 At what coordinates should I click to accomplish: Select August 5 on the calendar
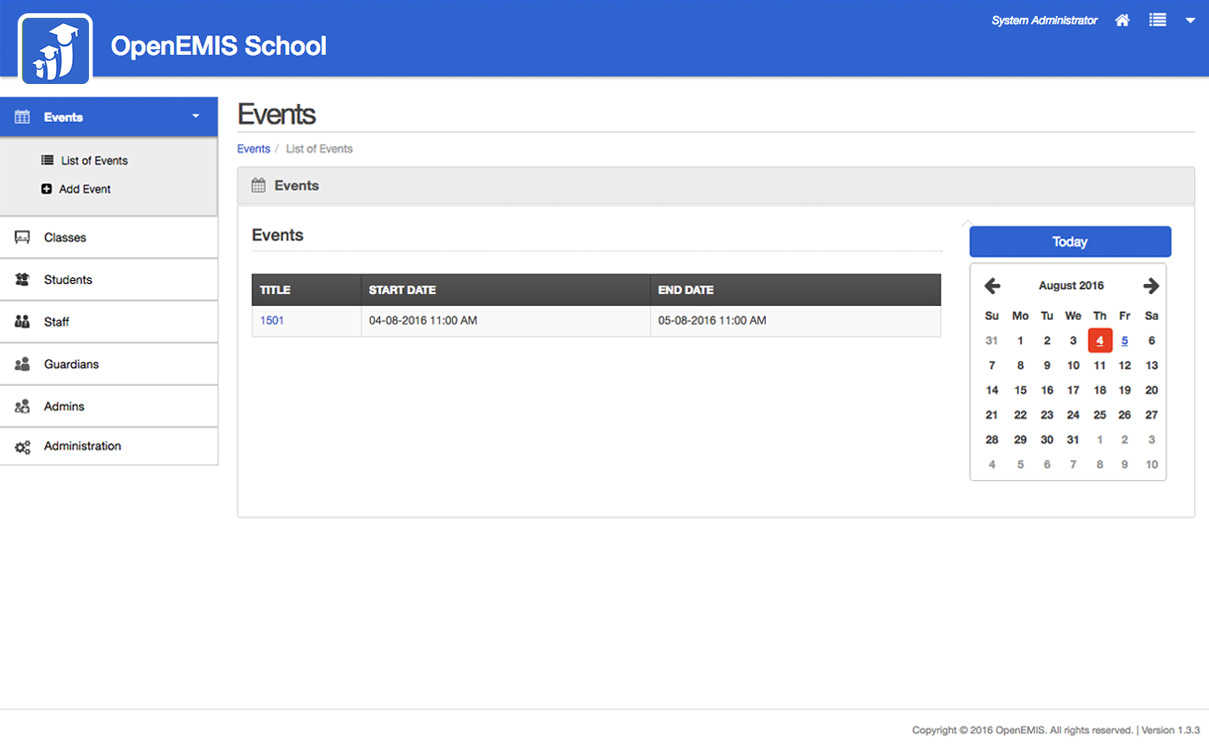[1125, 341]
